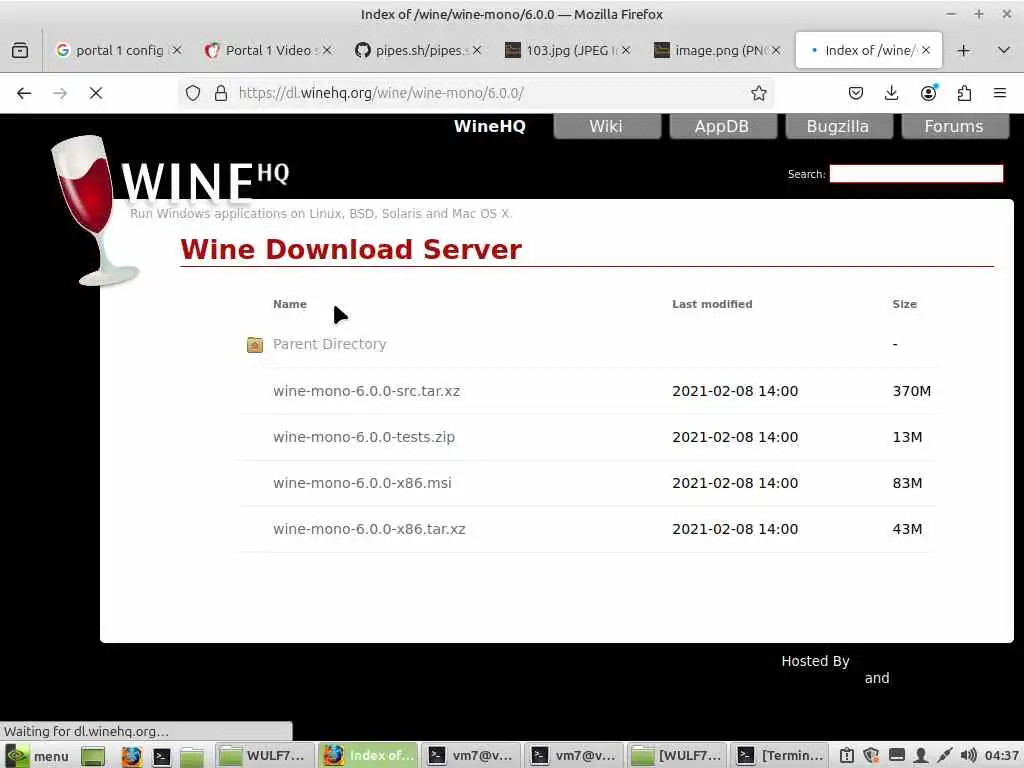Click the WineHQ search field
The width and height of the screenshot is (1024, 768).
(916, 174)
